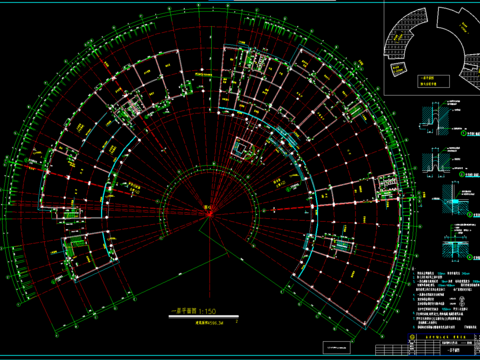The image size is (480, 360).
Task: Click the revision table grid left of title block
Action: pos(391,349)
